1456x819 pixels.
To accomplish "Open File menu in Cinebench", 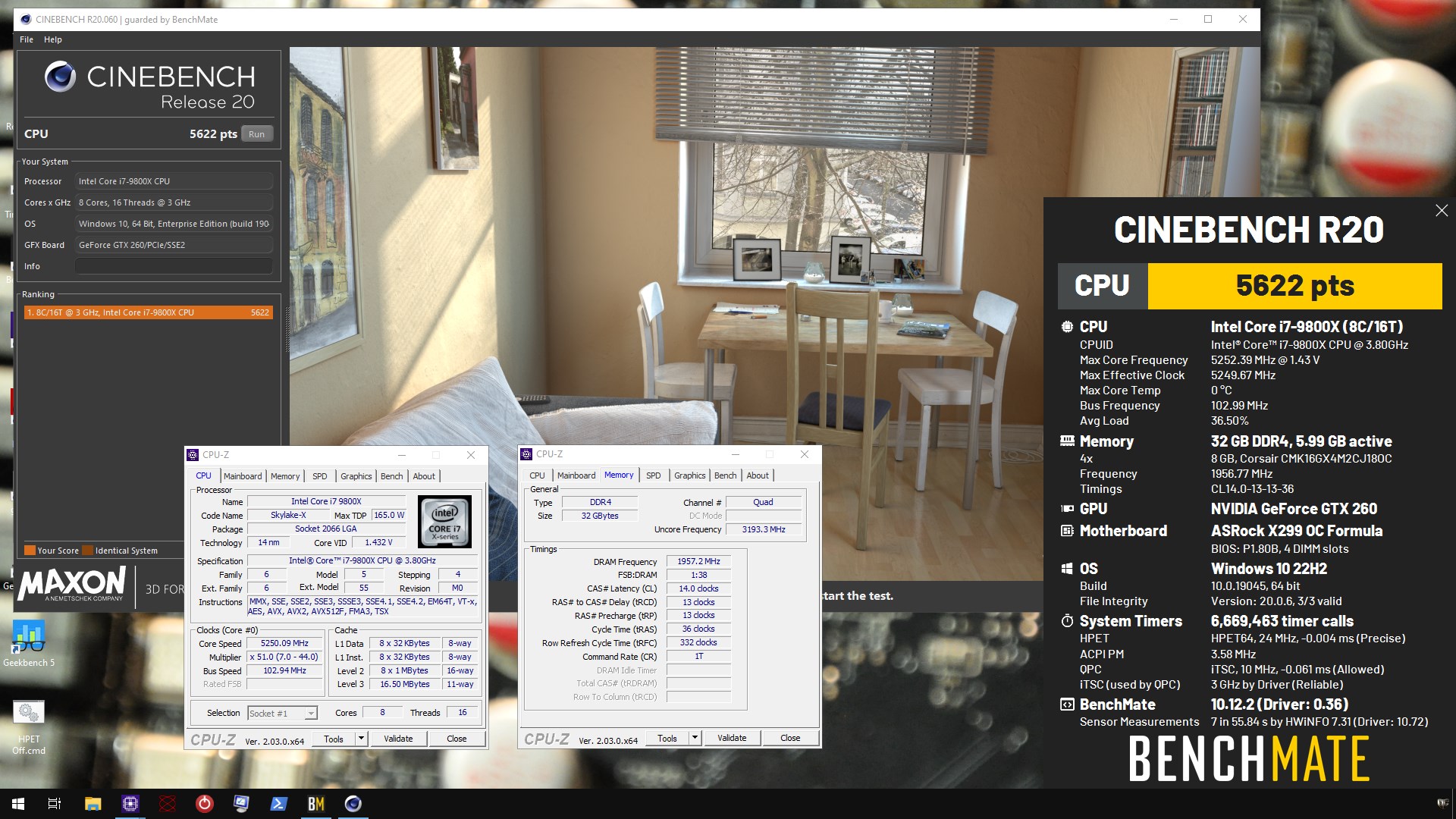I will [27, 39].
